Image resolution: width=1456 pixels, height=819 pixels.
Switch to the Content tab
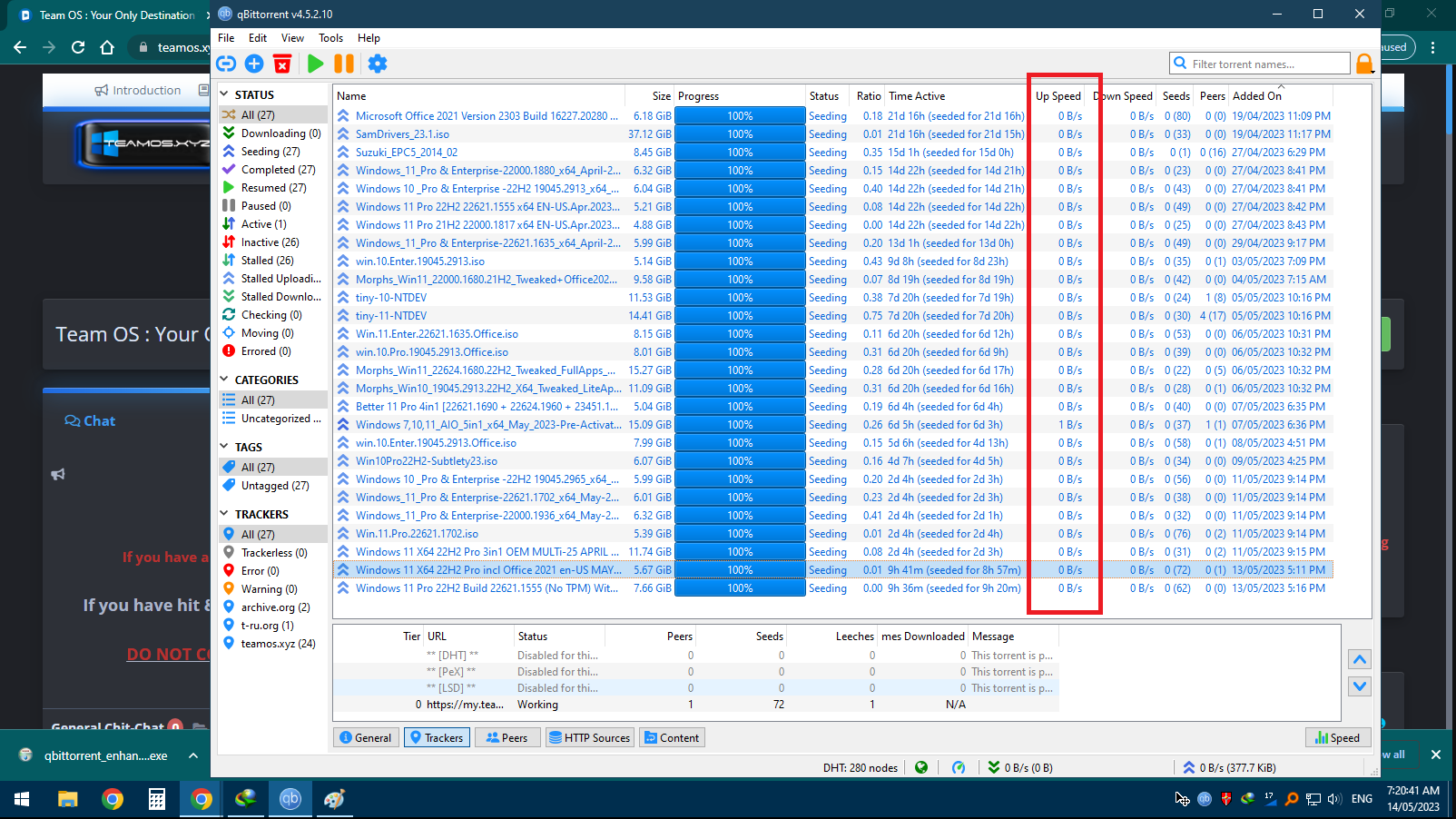coord(672,738)
